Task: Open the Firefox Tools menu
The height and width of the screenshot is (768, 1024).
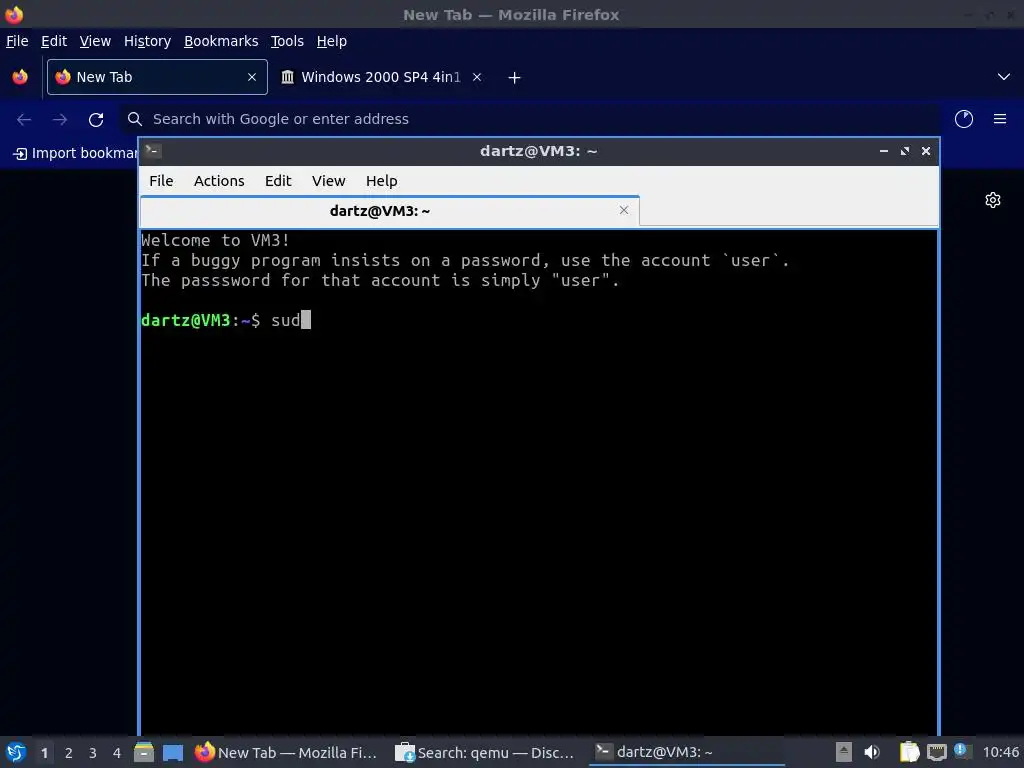Action: 287,41
